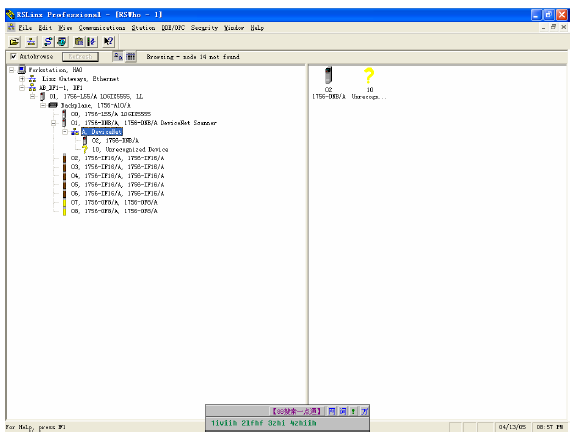Select module 02, 1756-IF16/A in tree
Viewport: 578px width, 435px height.
pos(117,158)
